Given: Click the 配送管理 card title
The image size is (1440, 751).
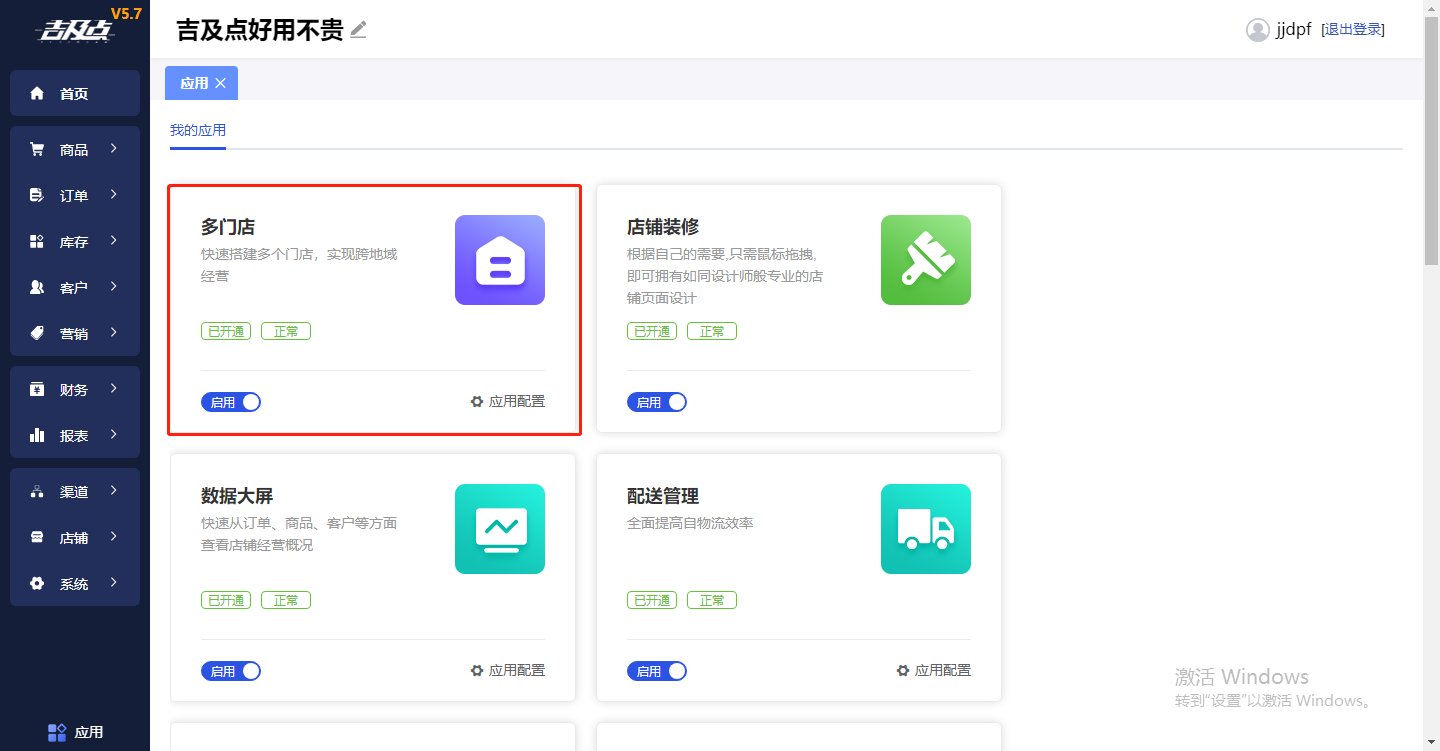Looking at the screenshot, I should point(663,496).
